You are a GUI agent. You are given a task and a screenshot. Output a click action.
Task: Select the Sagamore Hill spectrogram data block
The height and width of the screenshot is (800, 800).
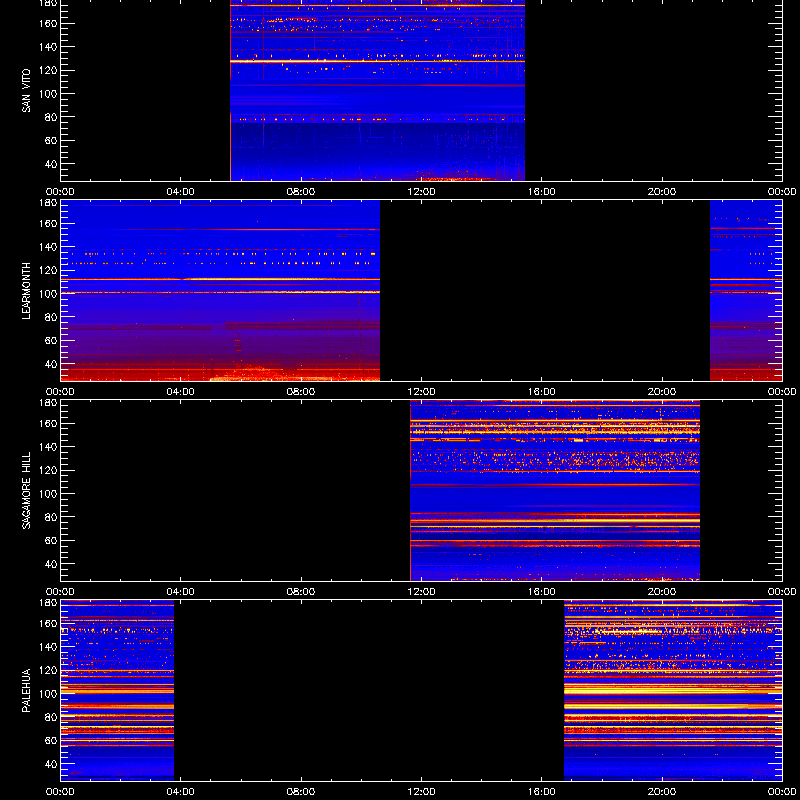tap(555, 490)
